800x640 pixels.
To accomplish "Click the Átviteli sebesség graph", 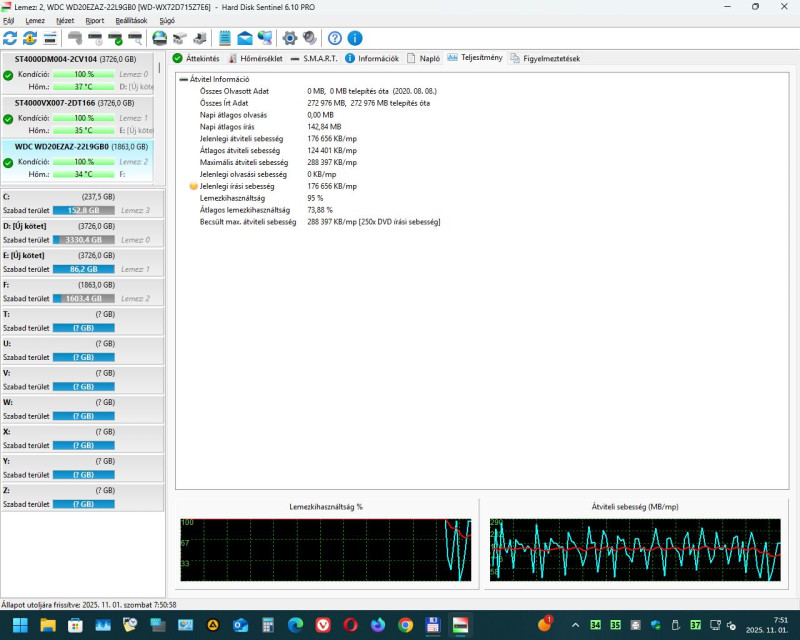I will 636,550.
